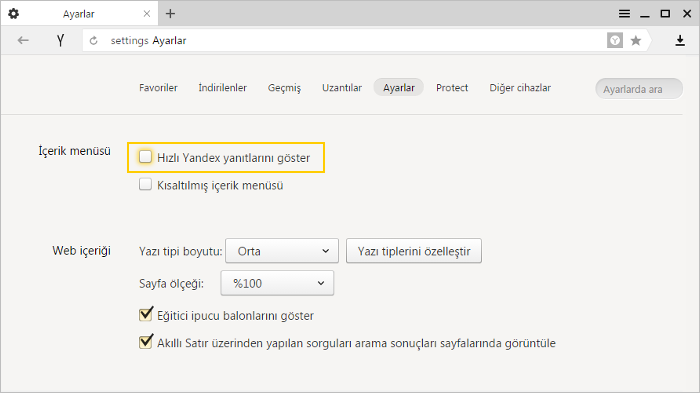Open a new tab with plus icon
Screen dimensions: 700x393
[170, 14]
